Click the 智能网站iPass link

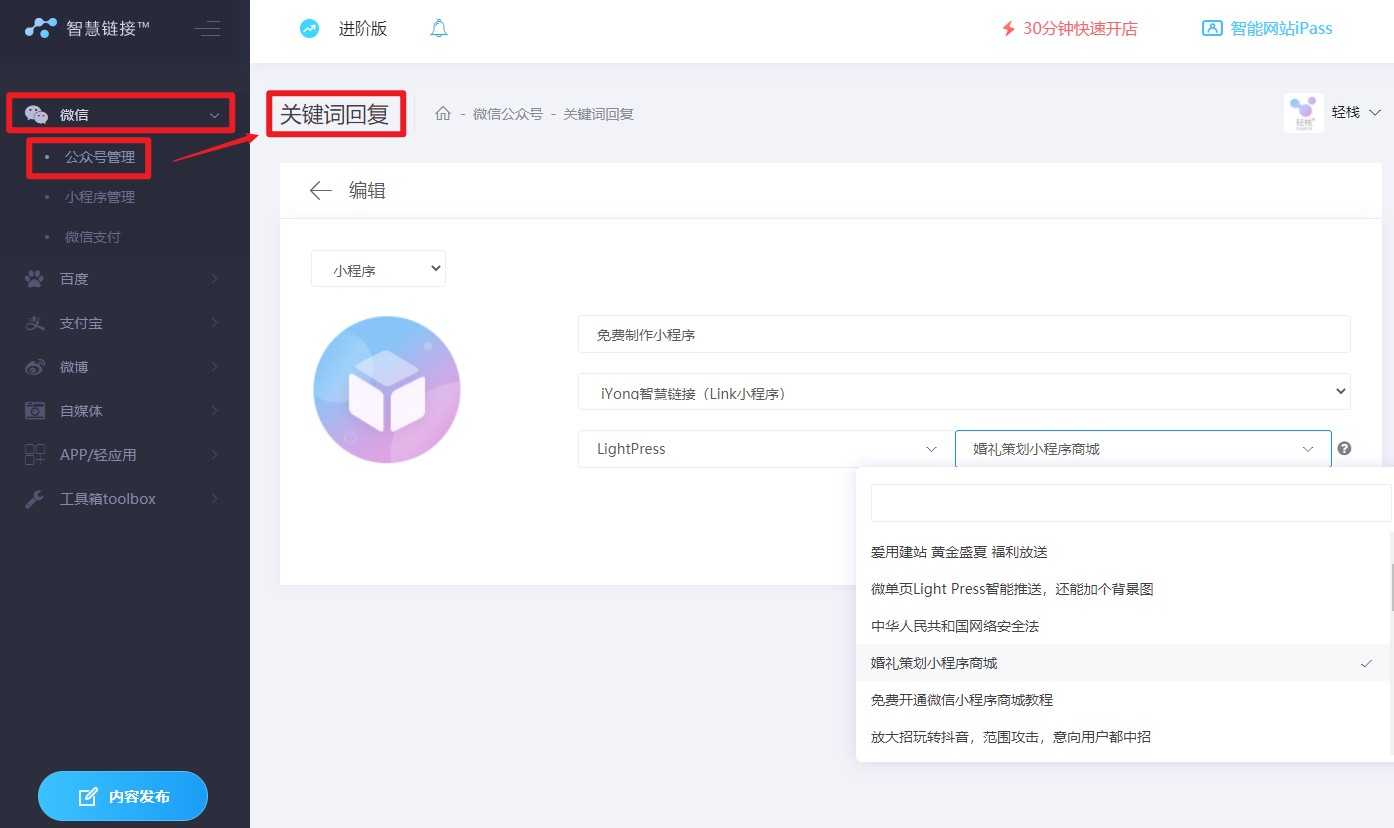pyautogui.click(x=1281, y=28)
